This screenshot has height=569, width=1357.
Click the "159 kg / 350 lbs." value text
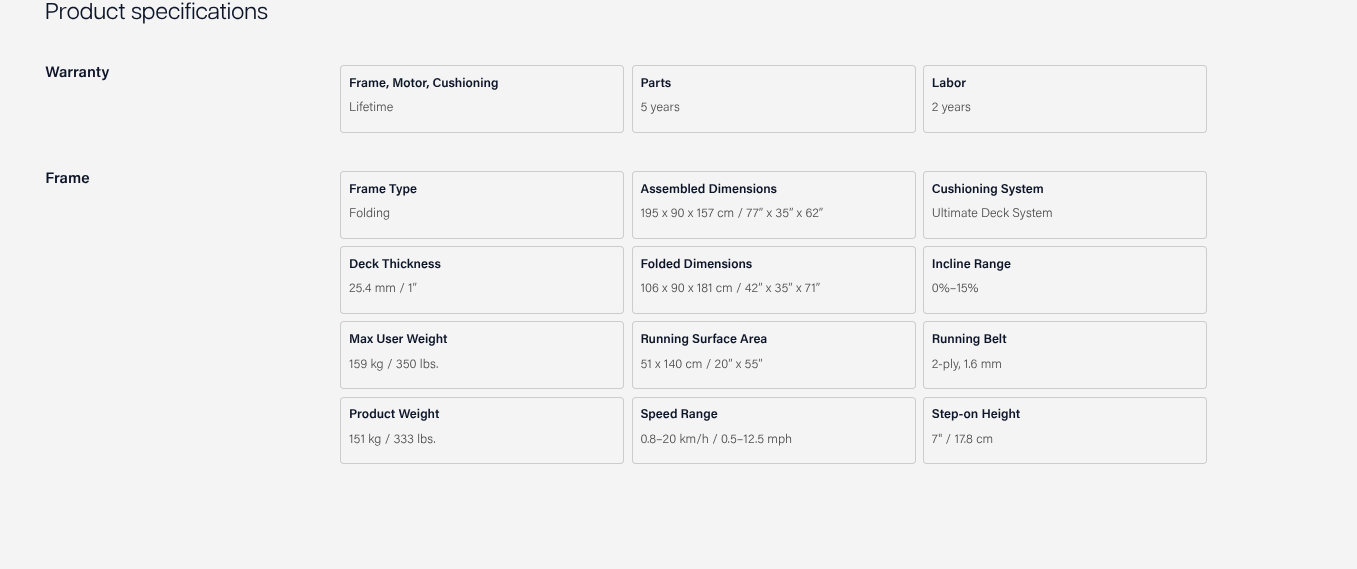pos(393,364)
